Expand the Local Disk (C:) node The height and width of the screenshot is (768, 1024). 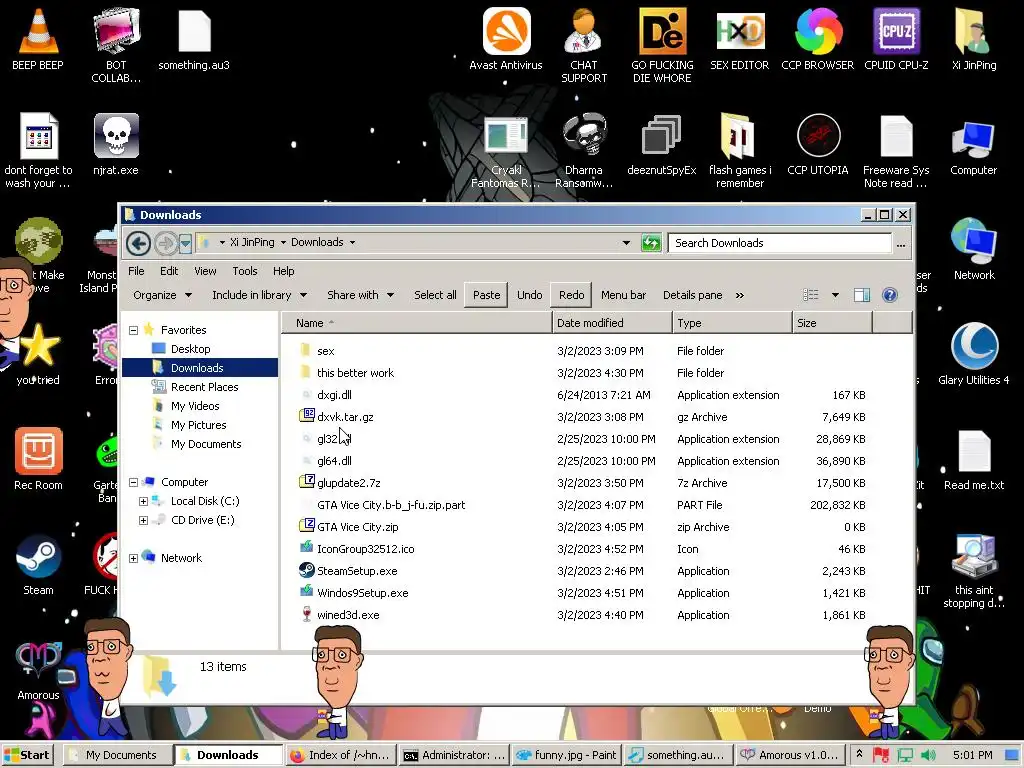(143, 502)
